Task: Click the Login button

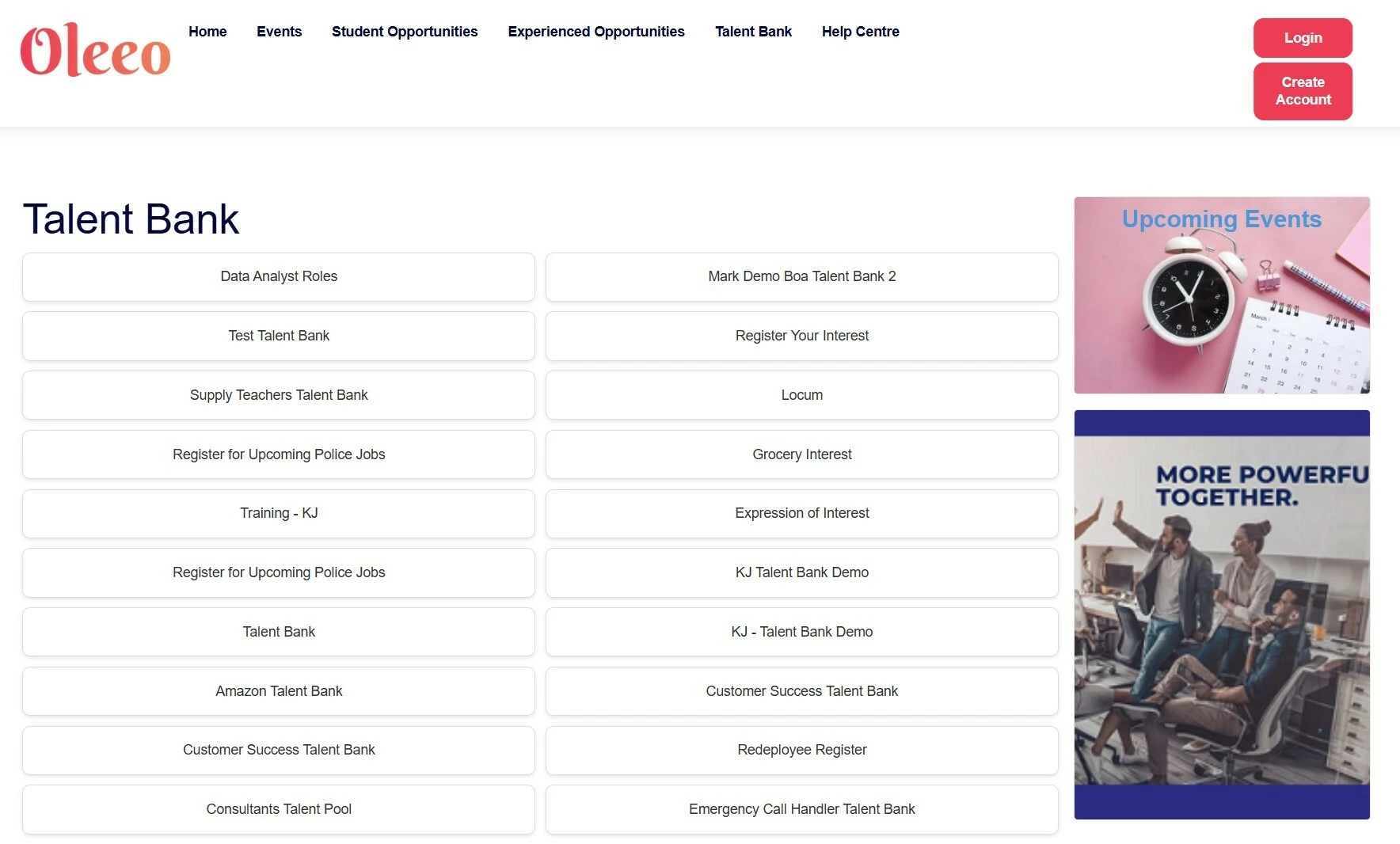Action: pyautogui.click(x=1303, y=38)
